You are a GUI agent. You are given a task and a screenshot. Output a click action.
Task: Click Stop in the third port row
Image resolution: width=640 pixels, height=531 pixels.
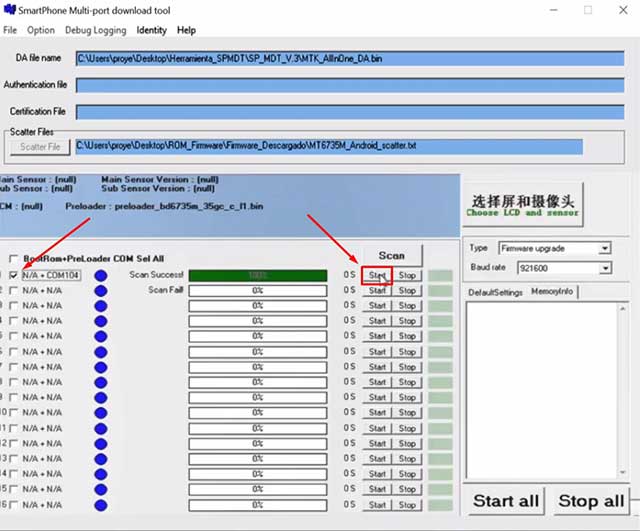click(407, 306)
